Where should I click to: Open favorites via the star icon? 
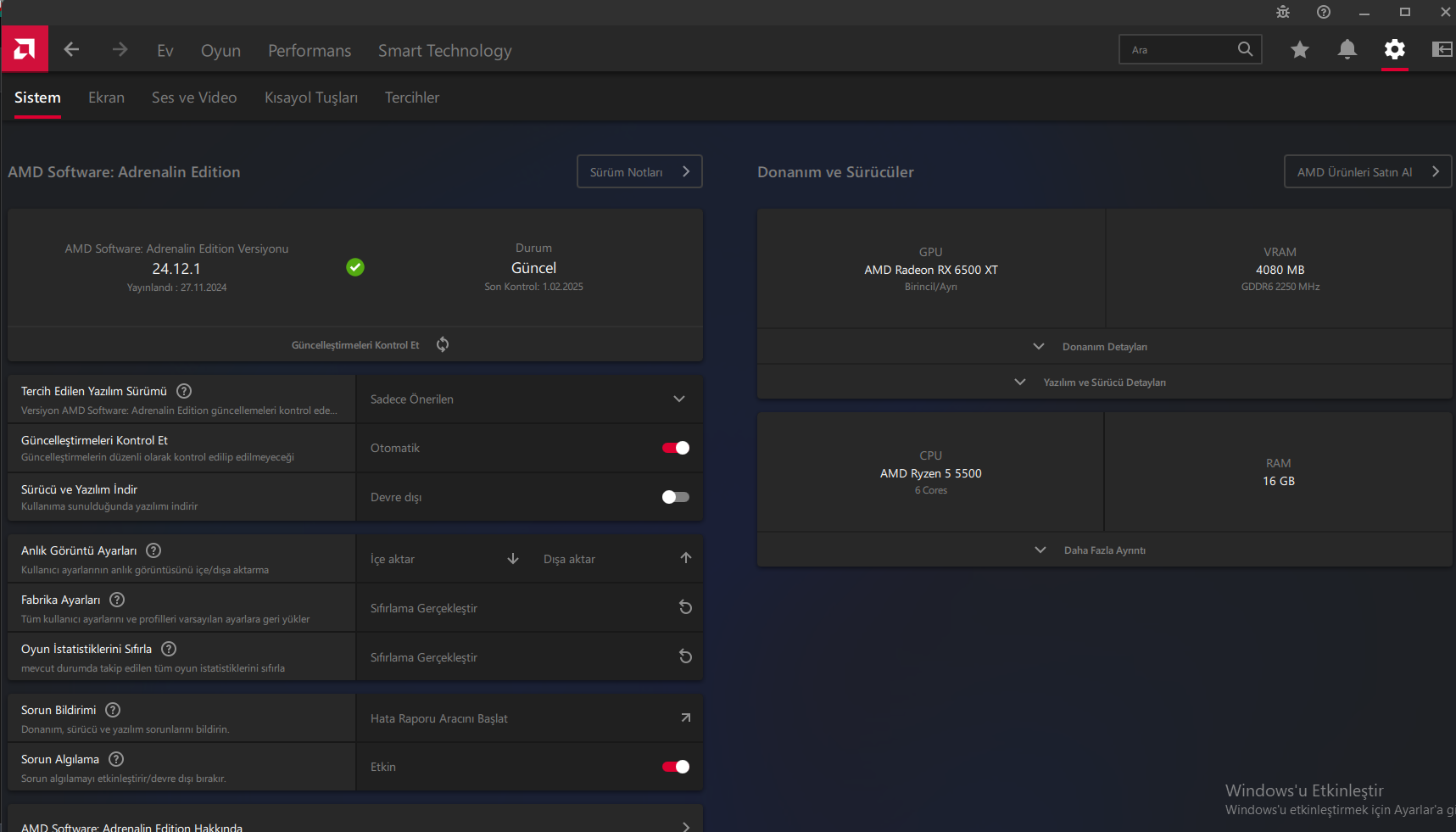[x=1299, y=50]
